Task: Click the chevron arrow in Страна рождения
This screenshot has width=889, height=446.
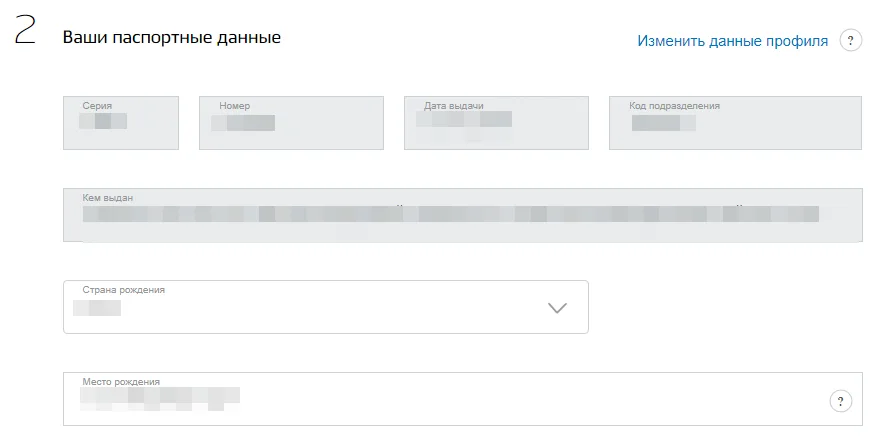Action: (557, 308)
